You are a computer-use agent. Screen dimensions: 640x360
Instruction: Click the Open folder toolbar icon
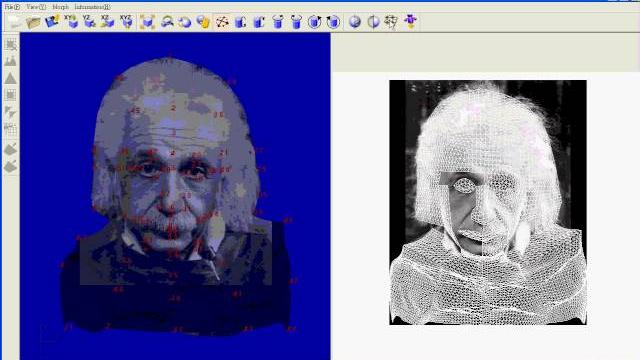33,22
